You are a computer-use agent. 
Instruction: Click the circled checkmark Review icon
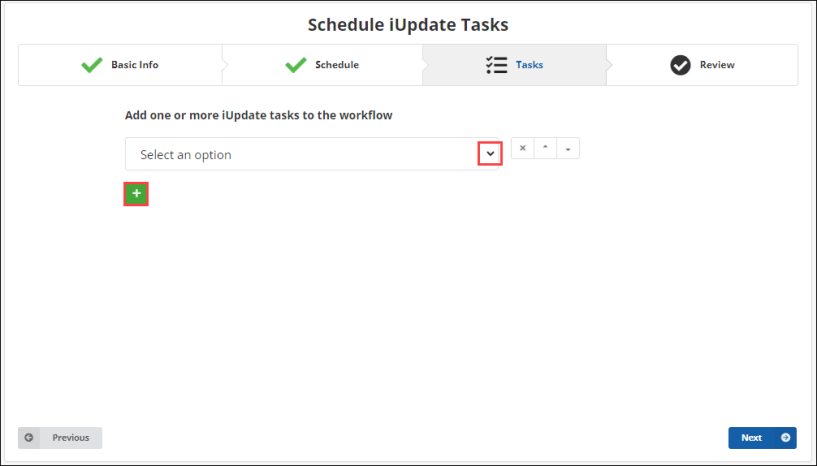[x=681, y=65]
